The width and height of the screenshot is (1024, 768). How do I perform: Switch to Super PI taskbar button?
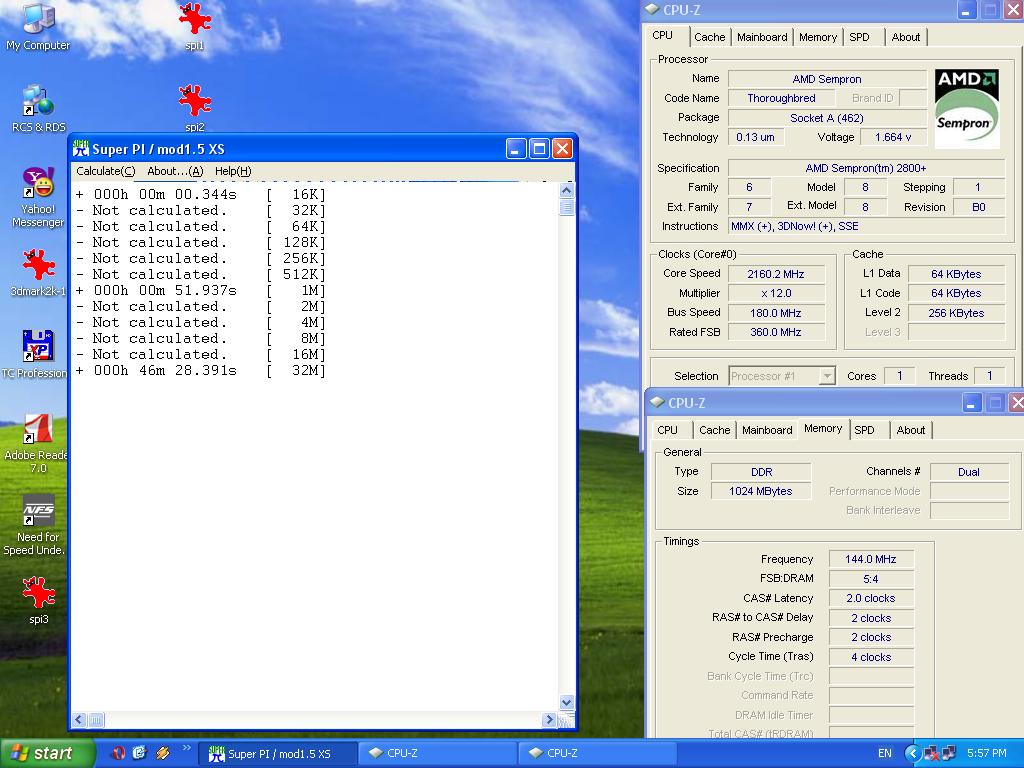point(280,753)
